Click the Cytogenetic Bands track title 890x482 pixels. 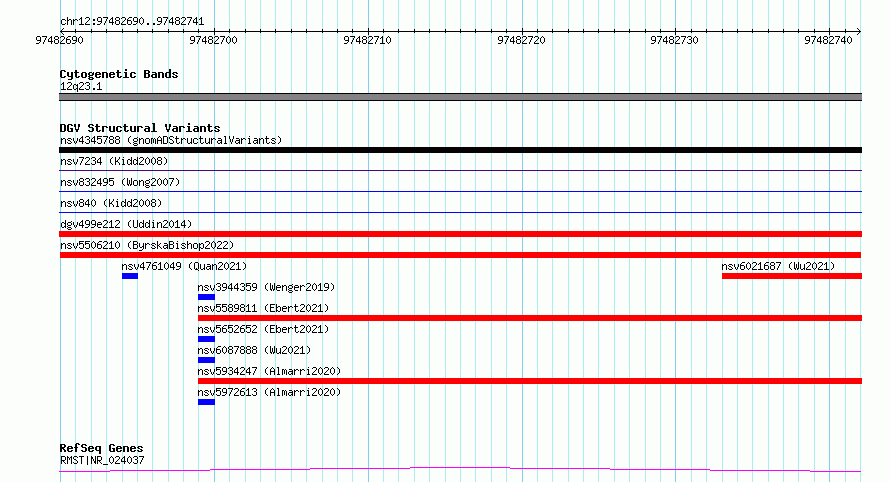(x=119, y=74)
